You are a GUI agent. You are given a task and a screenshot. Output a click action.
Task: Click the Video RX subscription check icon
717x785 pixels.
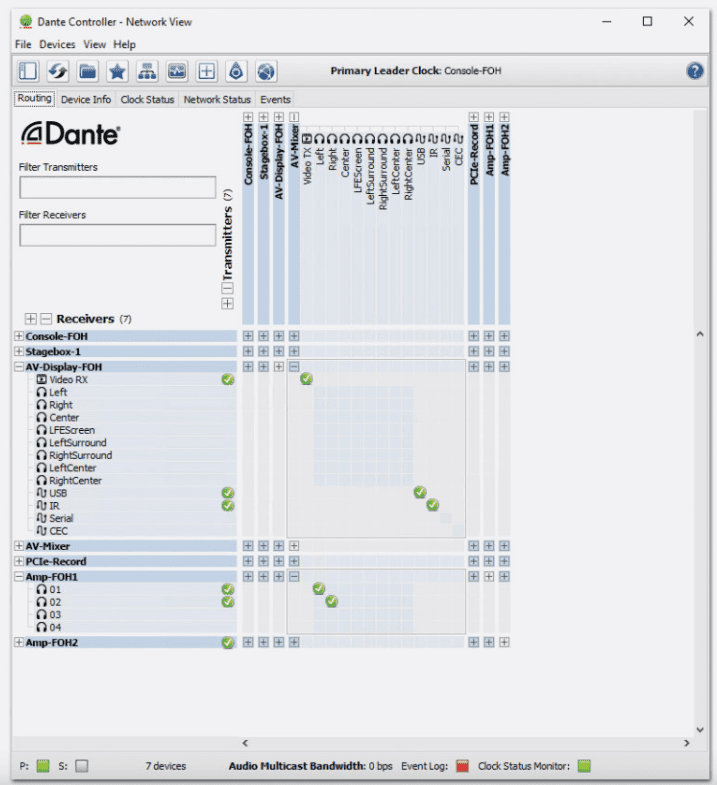tap(228, 379)
